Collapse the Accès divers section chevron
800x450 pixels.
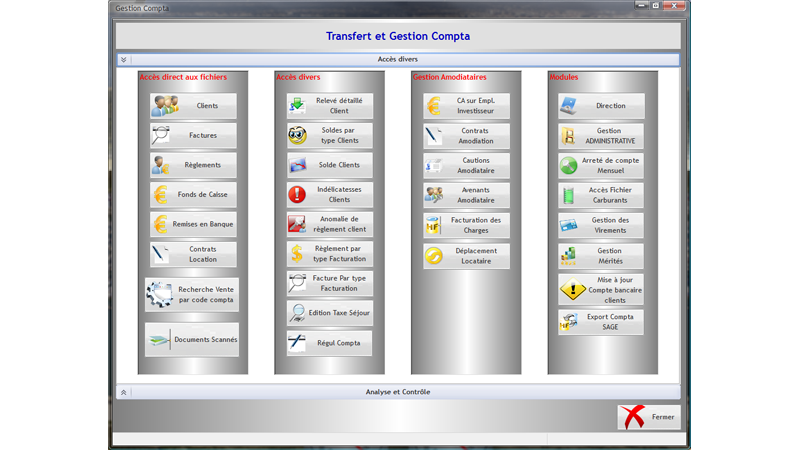pos(123,60)
